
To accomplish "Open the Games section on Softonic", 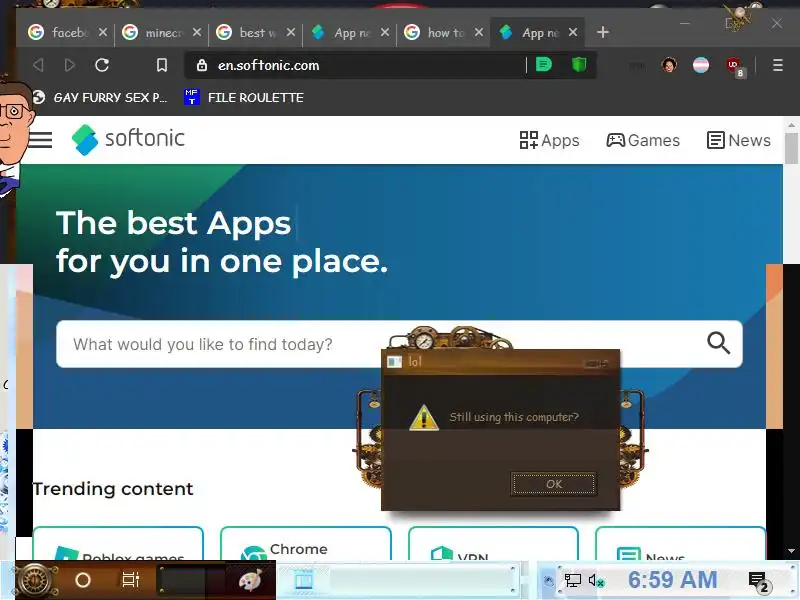I will [643, 140].
